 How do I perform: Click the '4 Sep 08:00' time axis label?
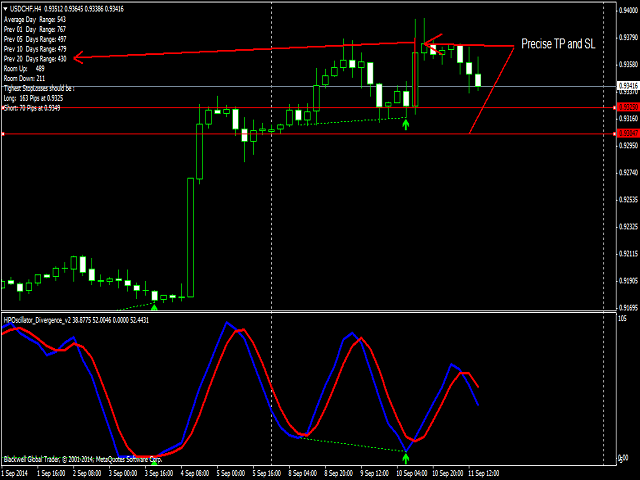(x=195, y=473)
